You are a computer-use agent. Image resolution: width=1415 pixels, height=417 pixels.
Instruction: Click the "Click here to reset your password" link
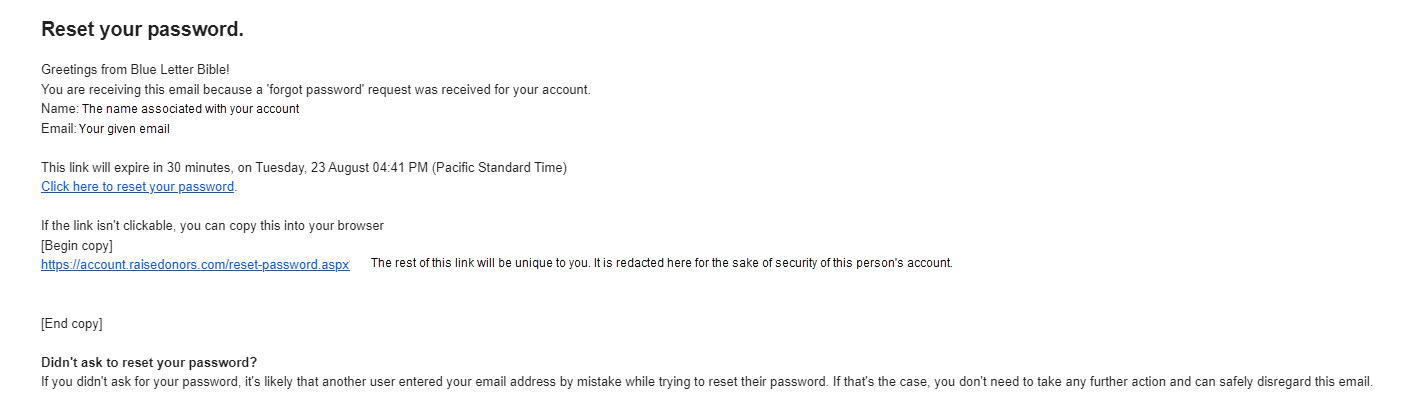(138, 187)
